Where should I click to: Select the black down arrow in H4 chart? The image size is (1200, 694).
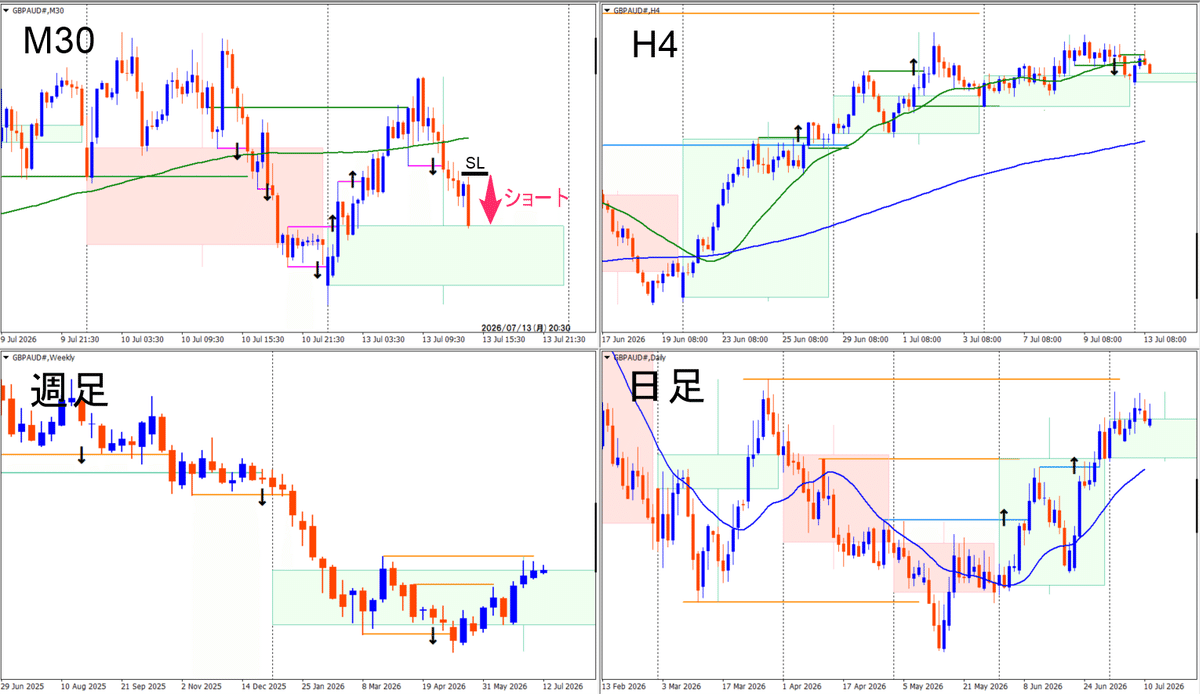(x=1115, y=68)
